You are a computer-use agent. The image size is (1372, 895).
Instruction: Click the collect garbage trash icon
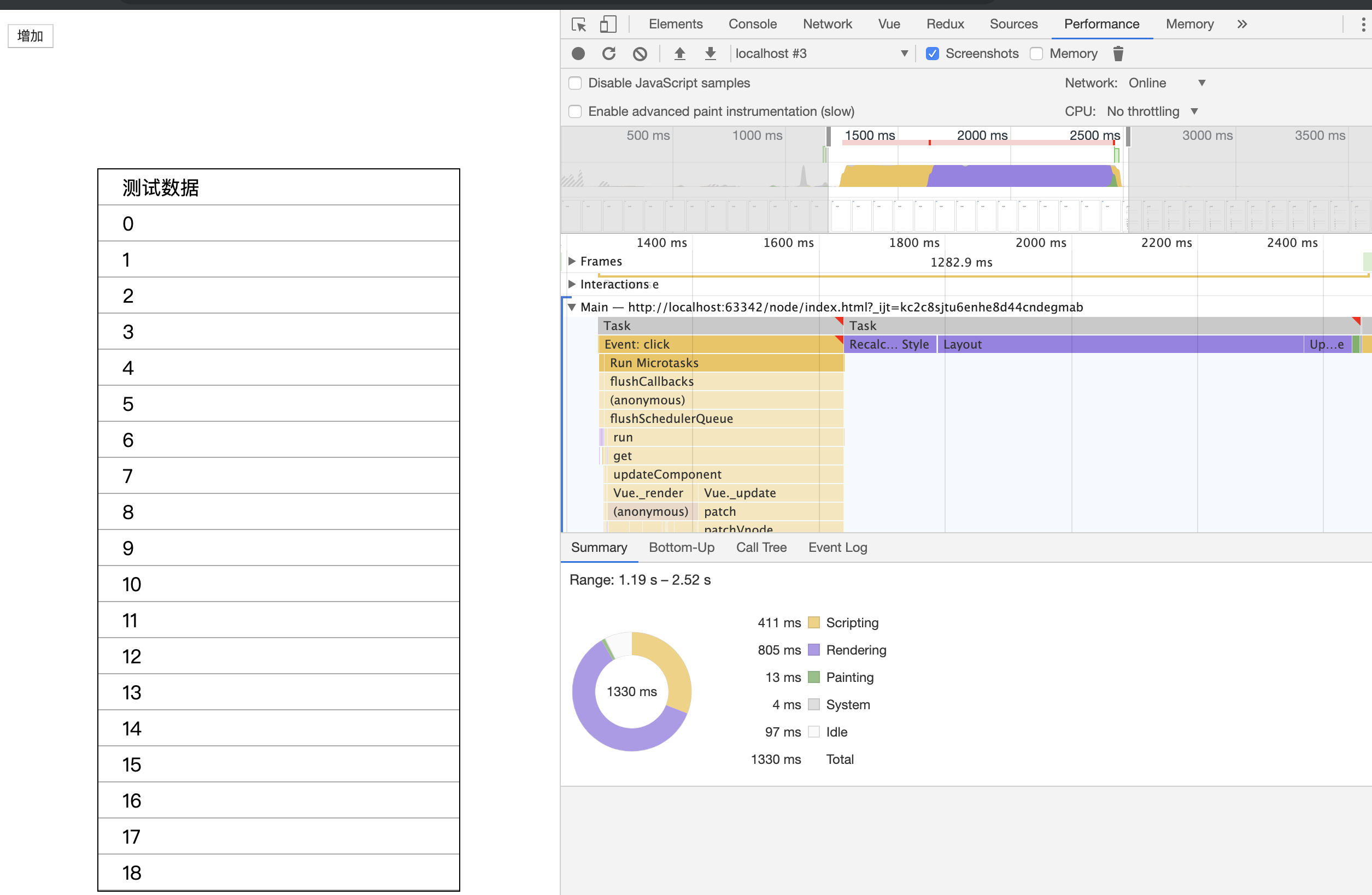(x=1118, y=54)
